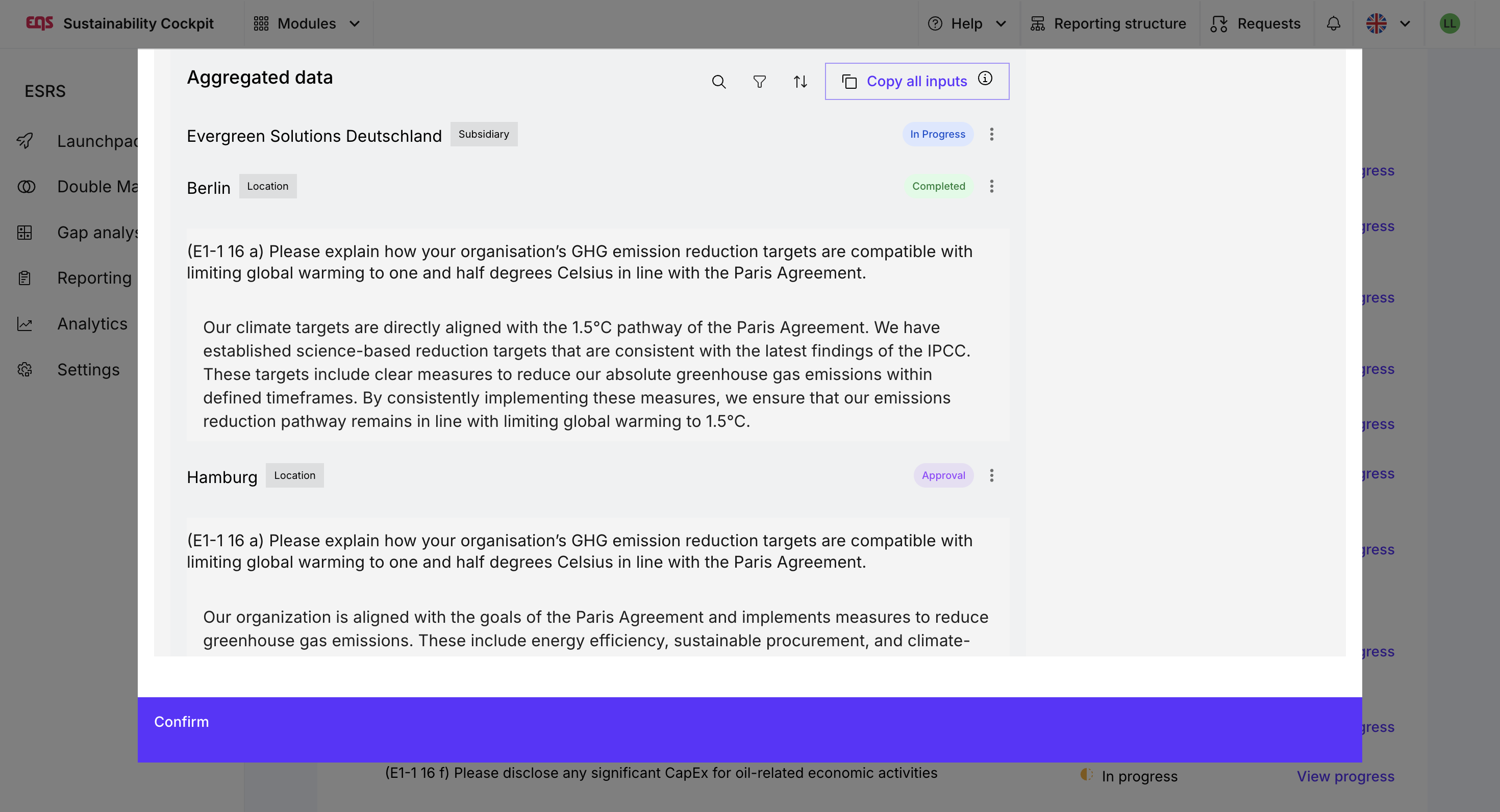
Task: Click the bottom View progress link
Action: [1345, 776]
